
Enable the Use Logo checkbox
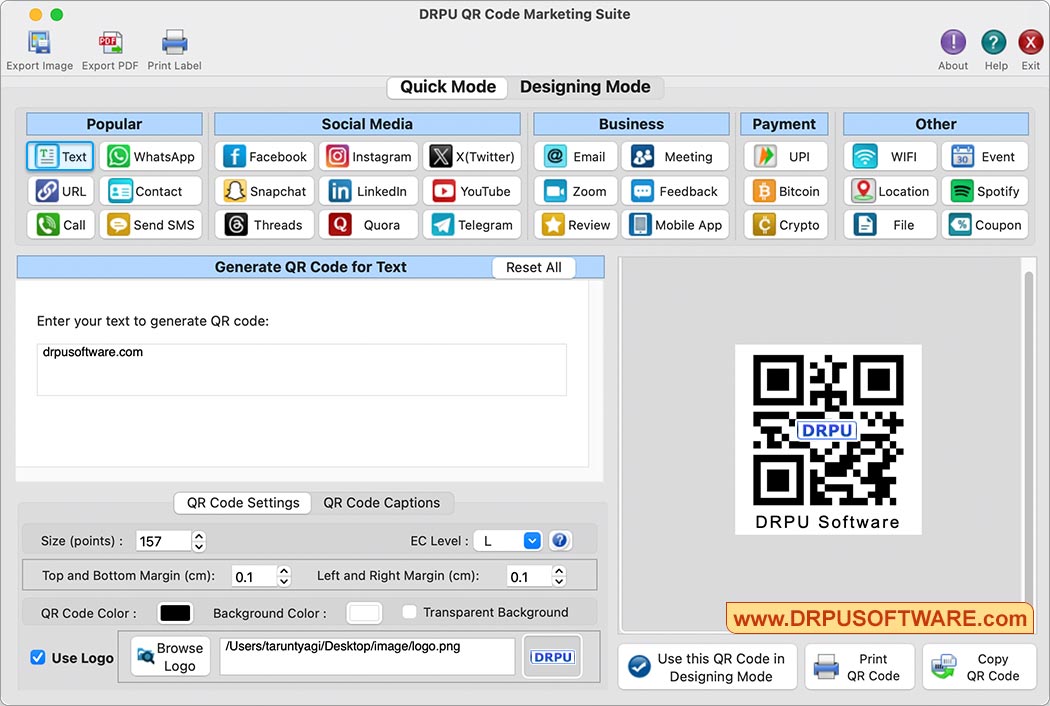click(x=37, y=657)
